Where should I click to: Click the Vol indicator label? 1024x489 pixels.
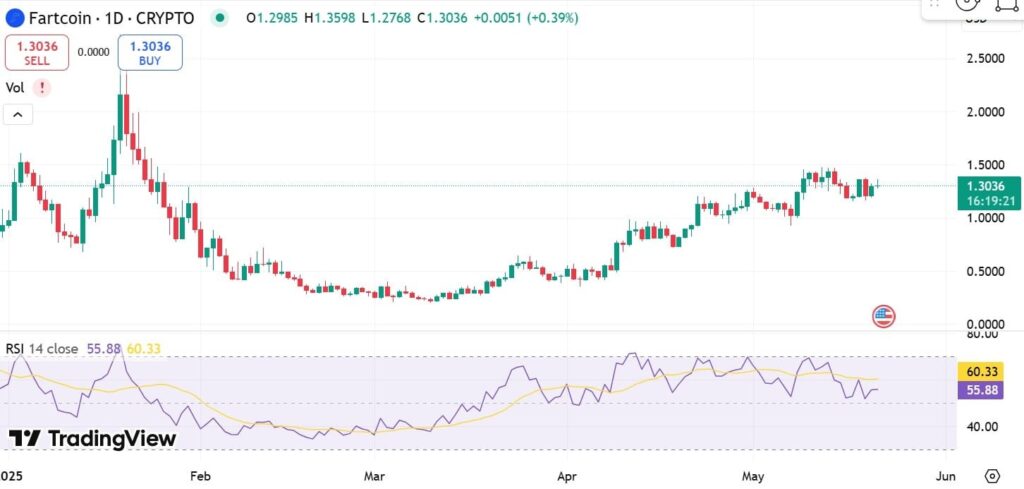click(15, 88)
